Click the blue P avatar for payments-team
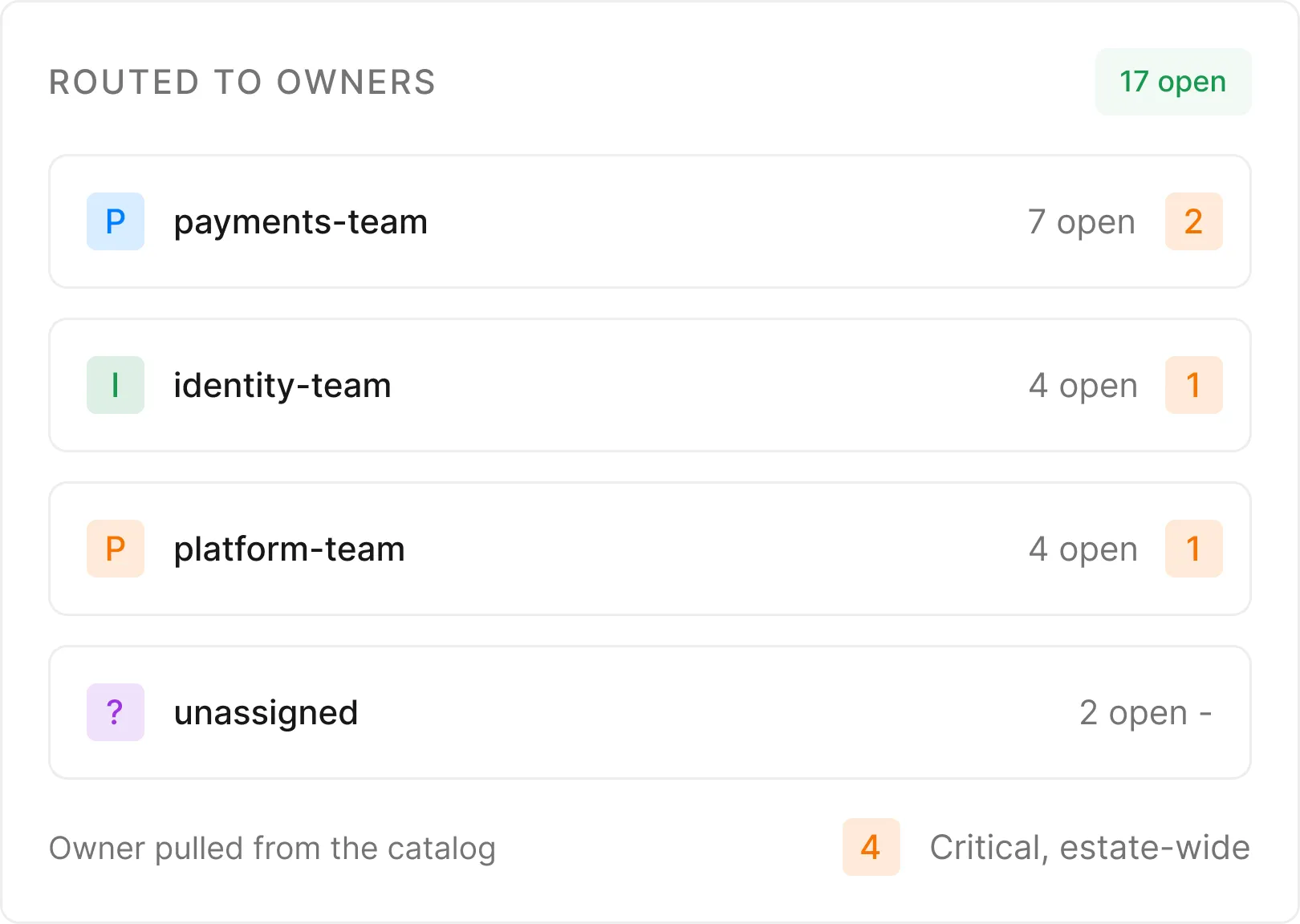The image size is (1300, 924). (116, 221)
